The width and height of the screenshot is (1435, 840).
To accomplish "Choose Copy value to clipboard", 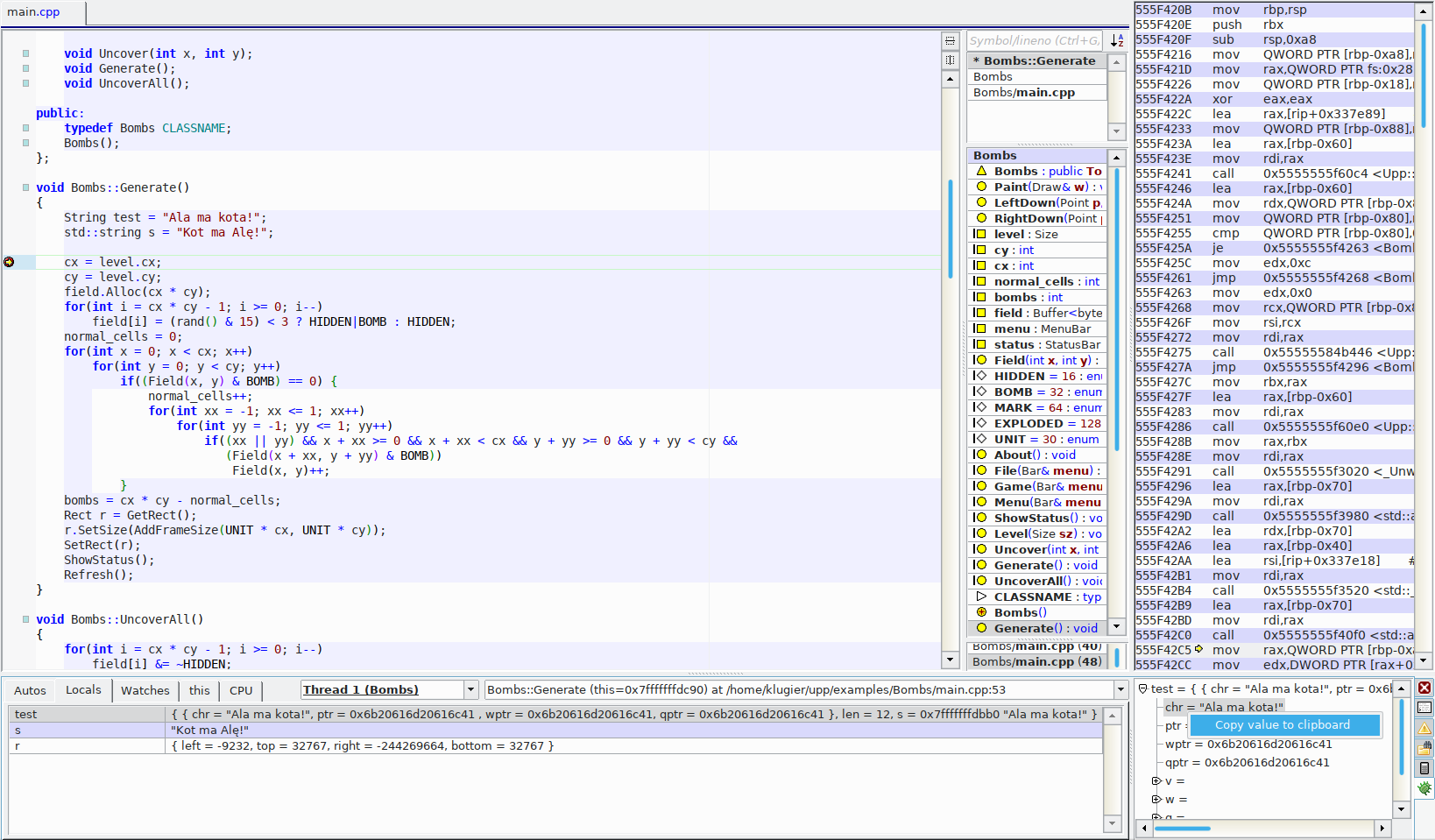I will coord(1282,725).
